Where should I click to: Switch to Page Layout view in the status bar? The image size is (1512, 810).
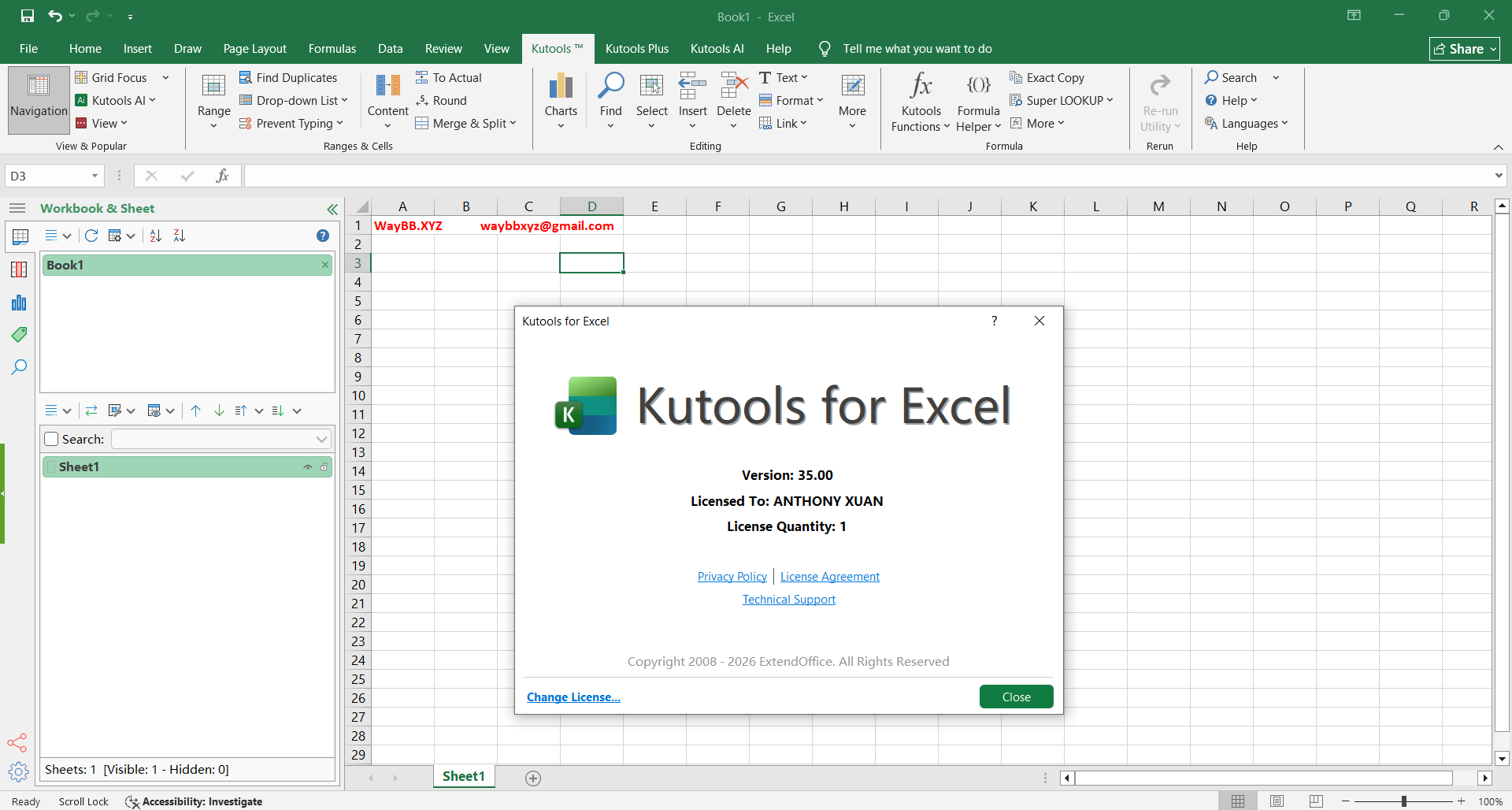click(x=1277, y=801)
